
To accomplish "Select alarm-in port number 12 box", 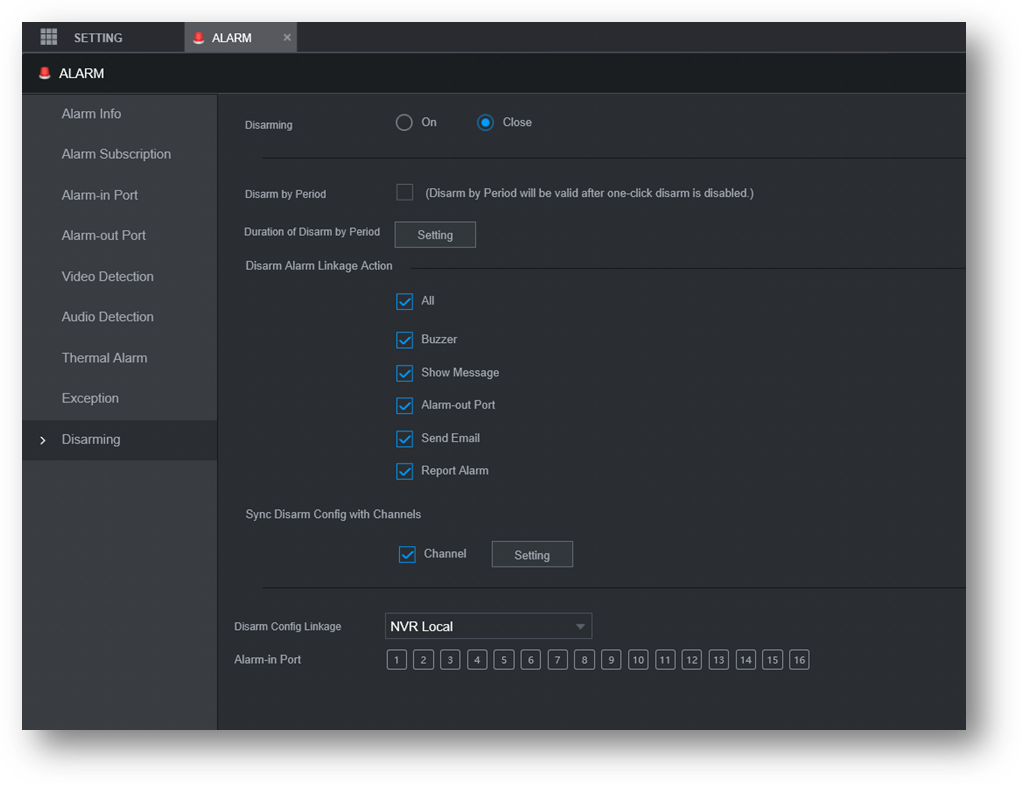I will (x=692, y=660).
